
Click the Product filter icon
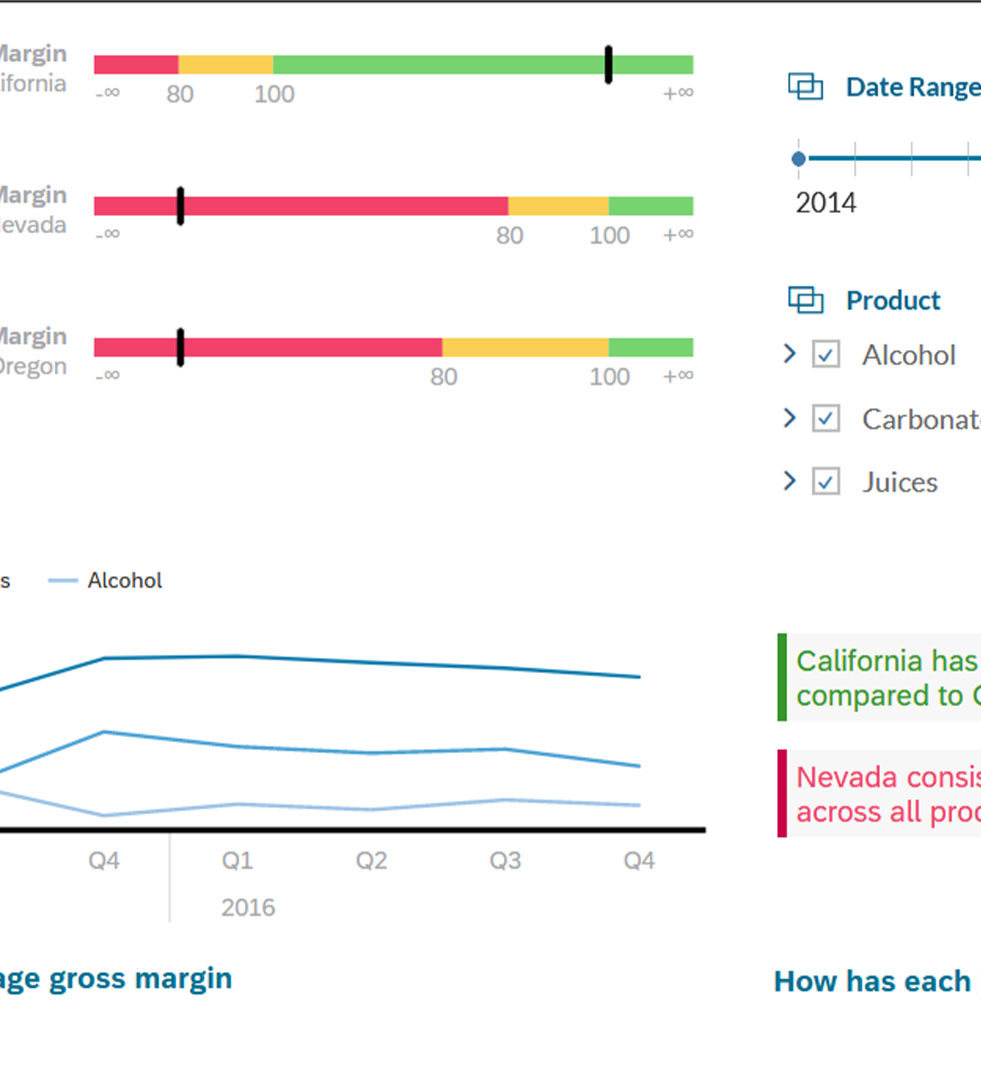tap(805, 300)
